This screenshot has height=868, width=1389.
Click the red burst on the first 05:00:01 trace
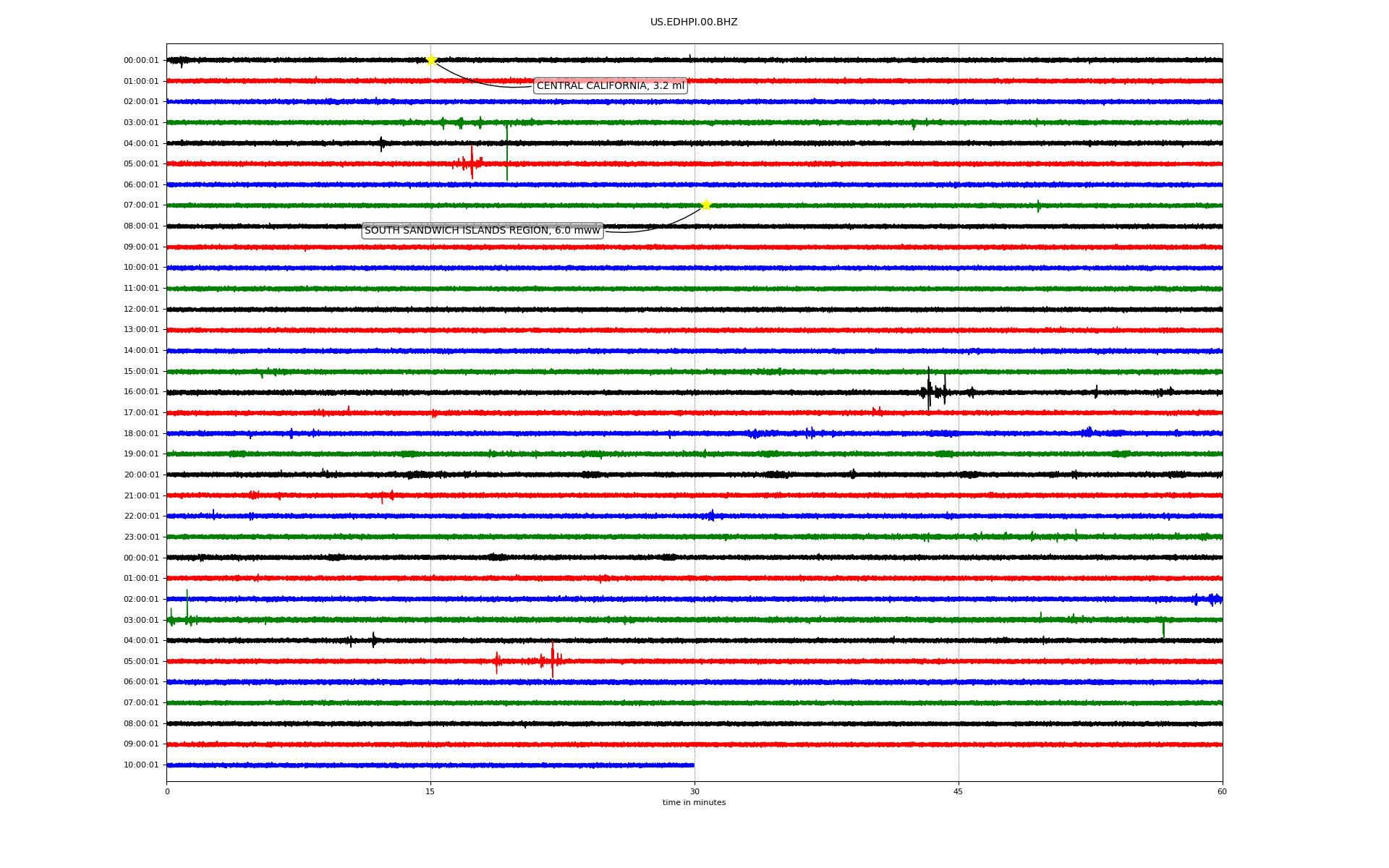point(471,163)
